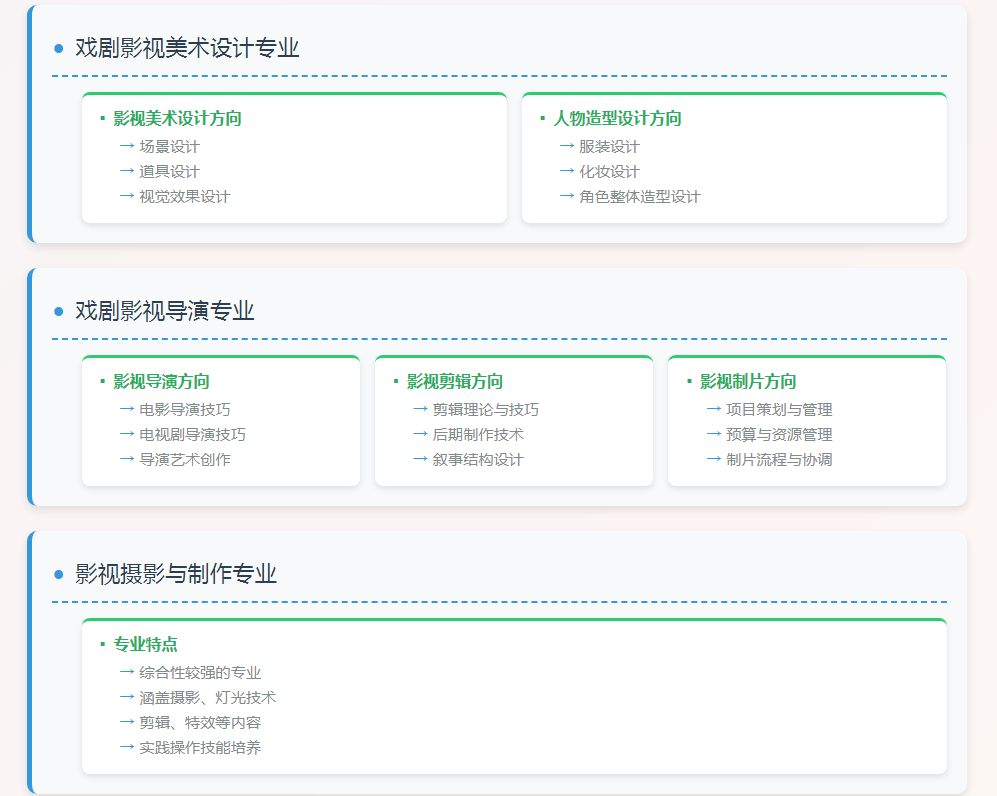Open the 影视剪辑方向 card heading
997x796 pixels.
click(x=454, y=381)
